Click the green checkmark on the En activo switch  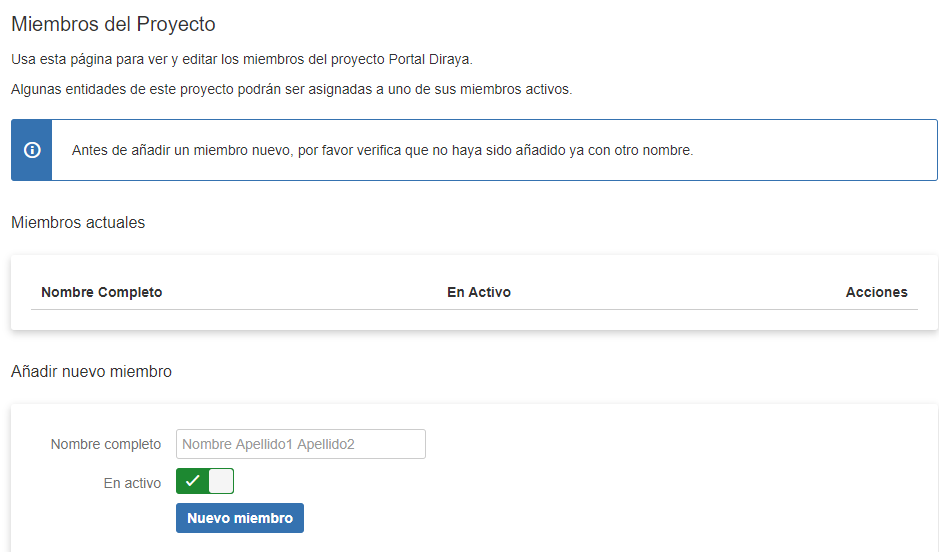click(x=192, y=481)
